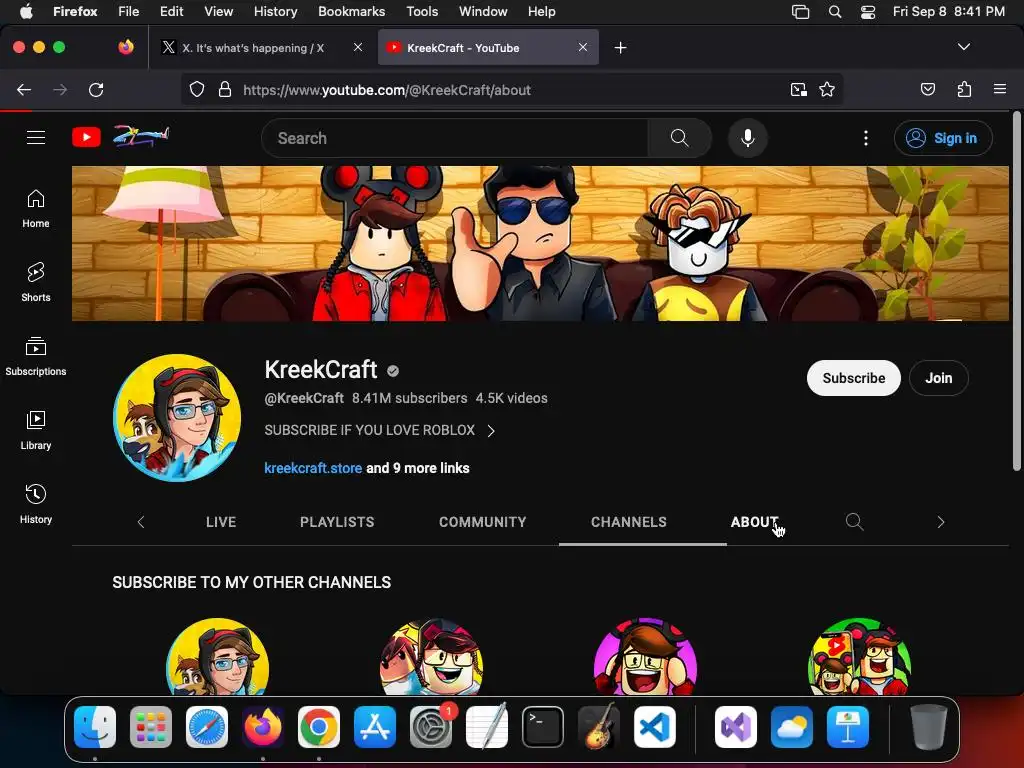Open Firefox application menu

pos(1000,89)
